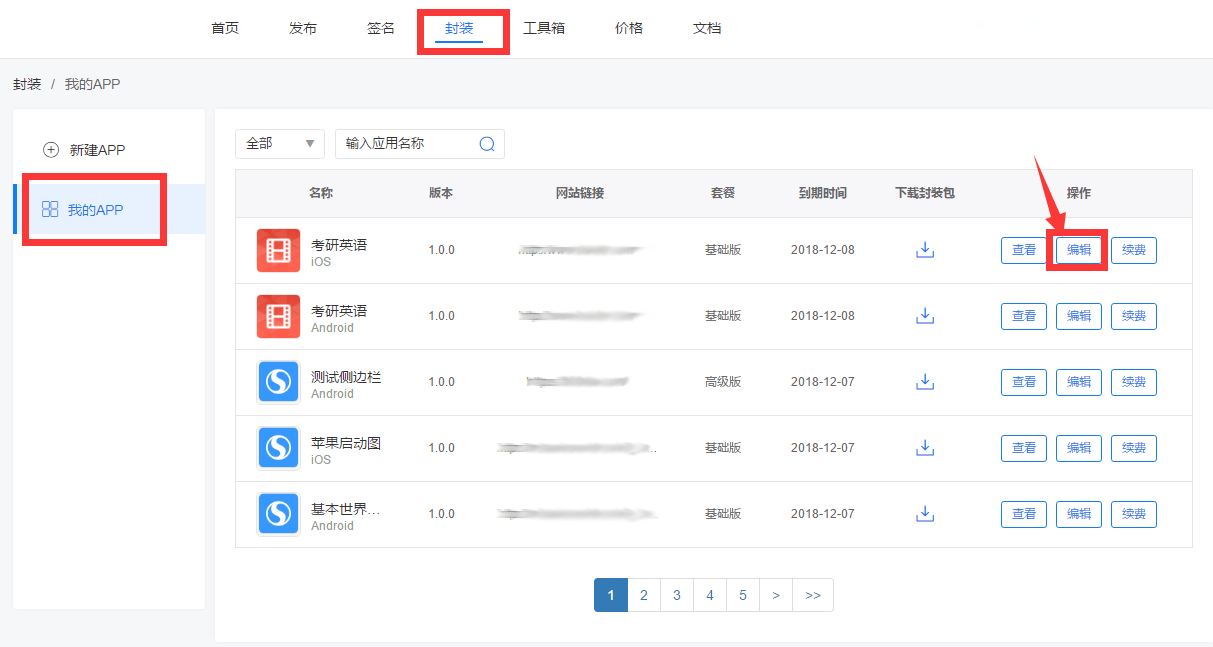Click 查看 for 基本世界 app

[1024, 514]
